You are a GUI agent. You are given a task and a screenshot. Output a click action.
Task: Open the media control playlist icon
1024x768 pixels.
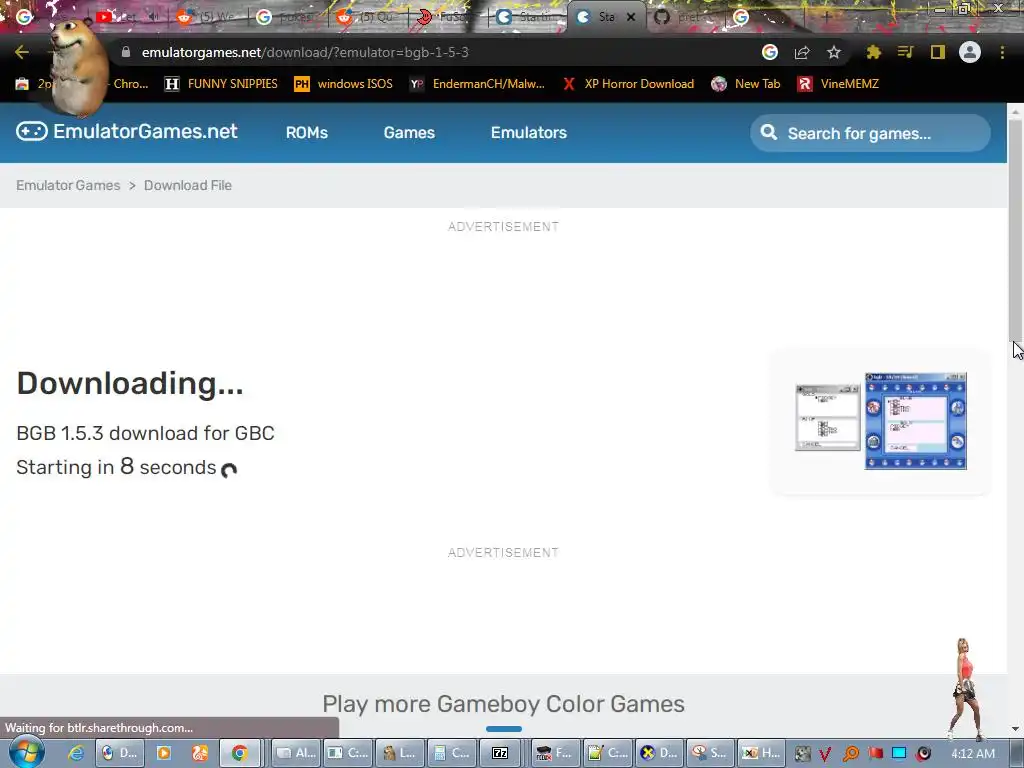click(905, 52)
